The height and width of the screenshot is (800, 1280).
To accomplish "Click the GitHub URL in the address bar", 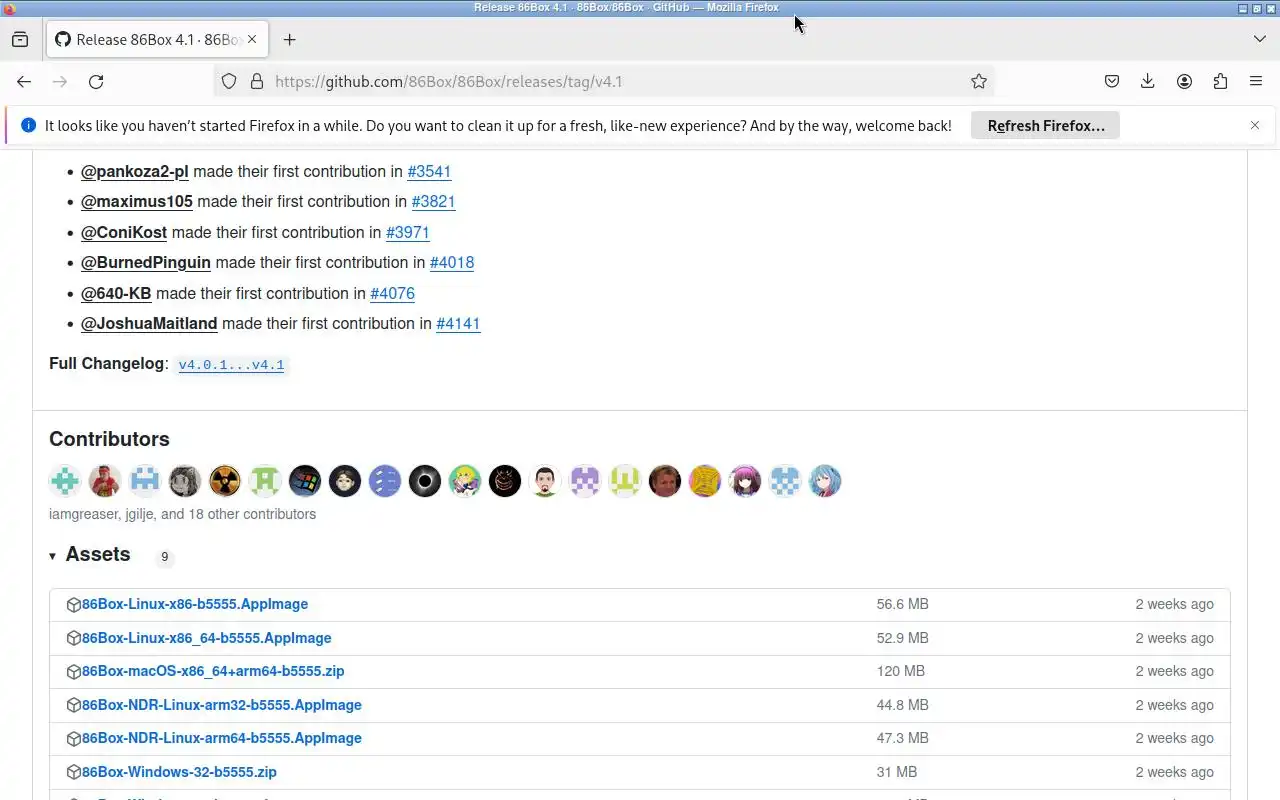I will point(448,82).
